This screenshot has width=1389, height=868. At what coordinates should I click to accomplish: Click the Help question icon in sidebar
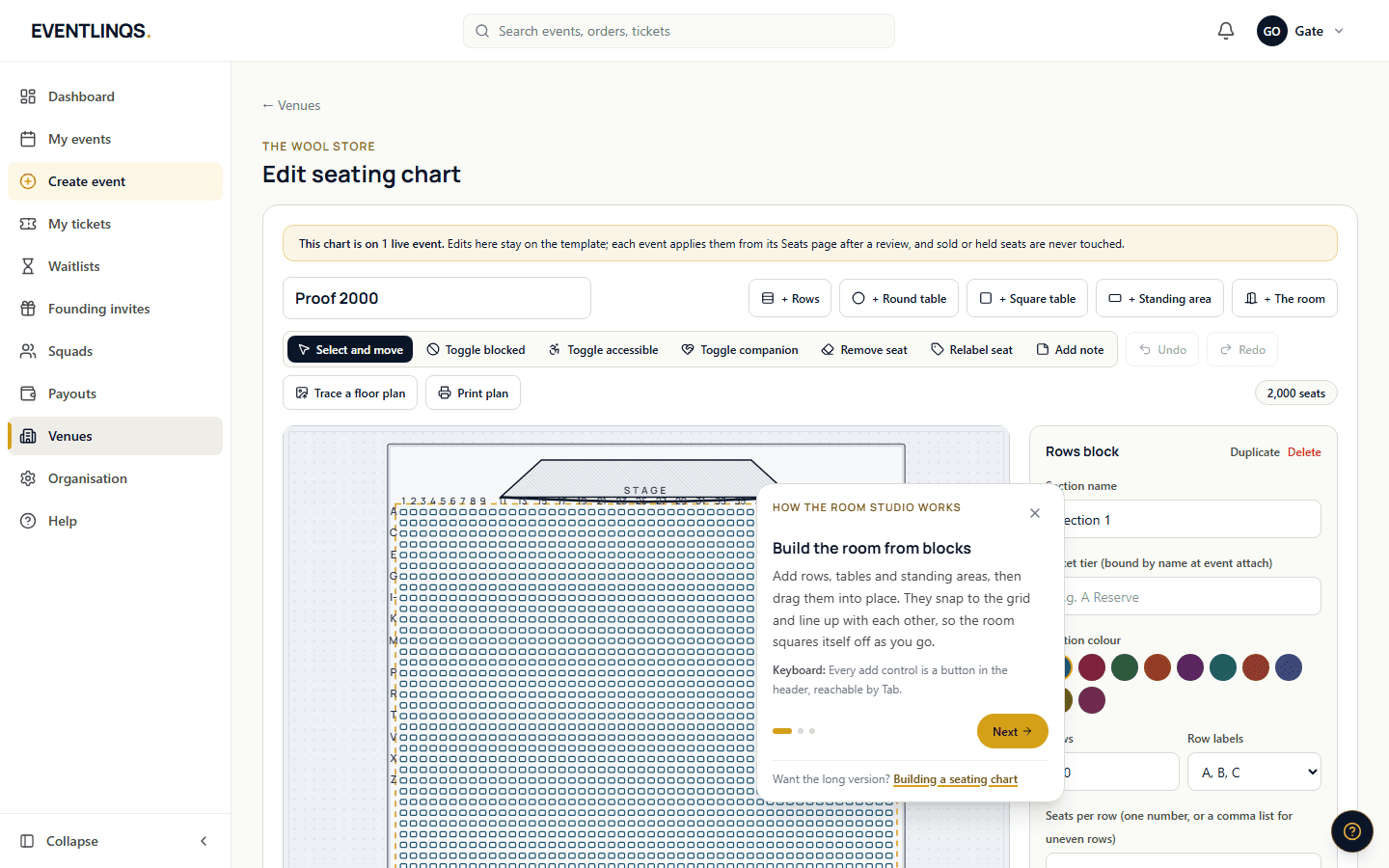coord(28,521)
